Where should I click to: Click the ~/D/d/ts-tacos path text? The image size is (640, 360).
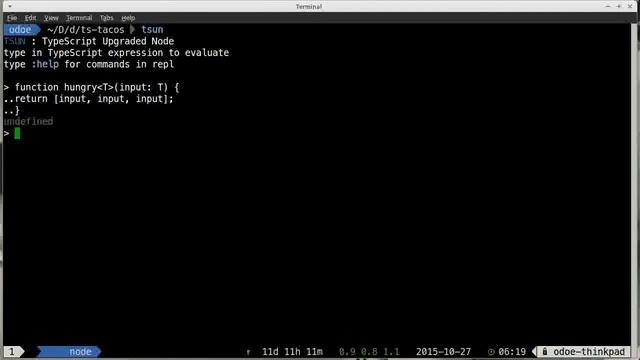pos(86,30)
